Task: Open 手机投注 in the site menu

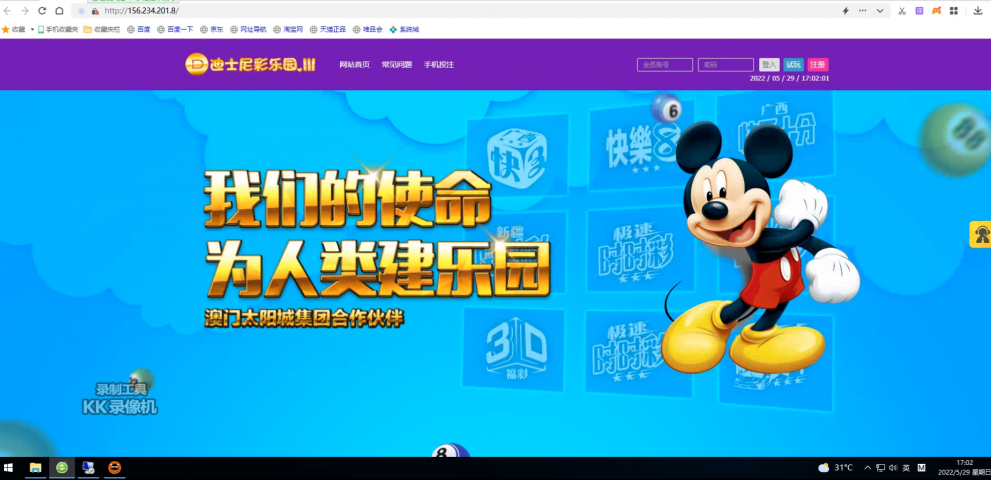Action: 439,65
